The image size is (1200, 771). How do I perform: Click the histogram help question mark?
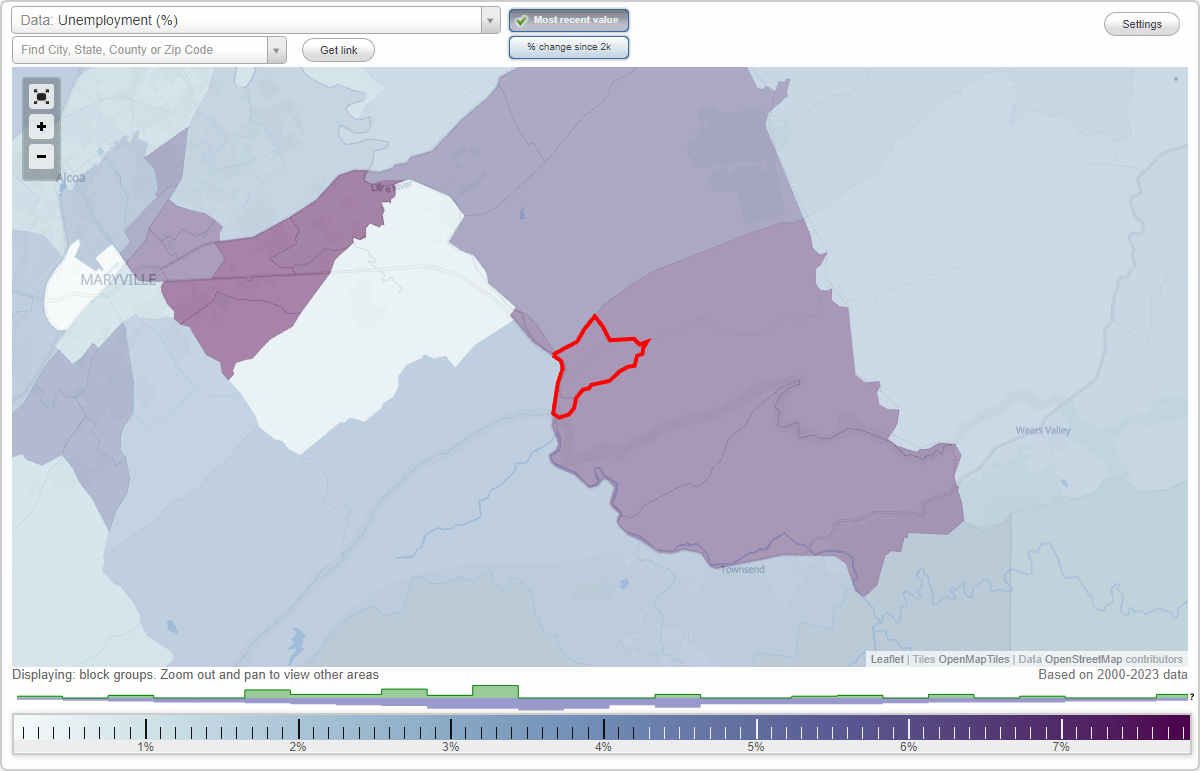click(x=1192, y=697)
